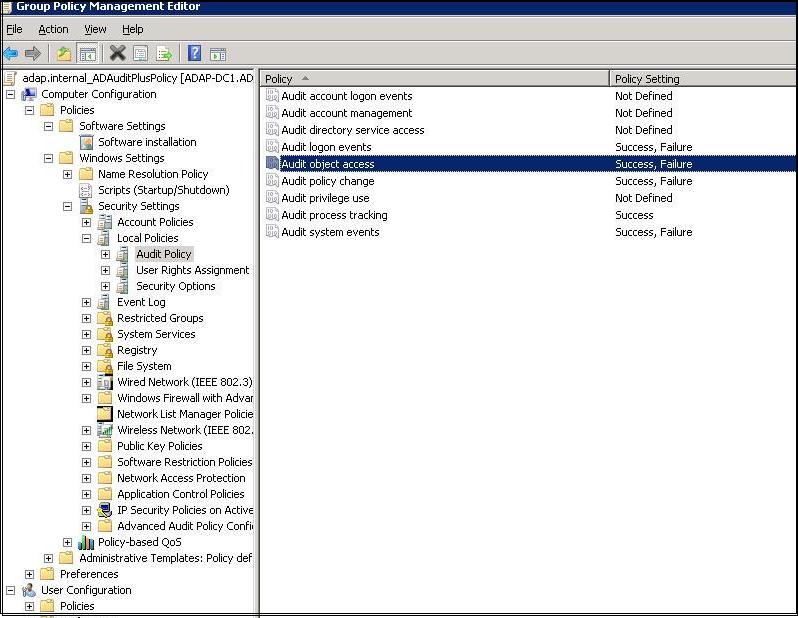Collapse the Local Policies node
The width and height of the screenshot is (798, 618).
[87, 238]
